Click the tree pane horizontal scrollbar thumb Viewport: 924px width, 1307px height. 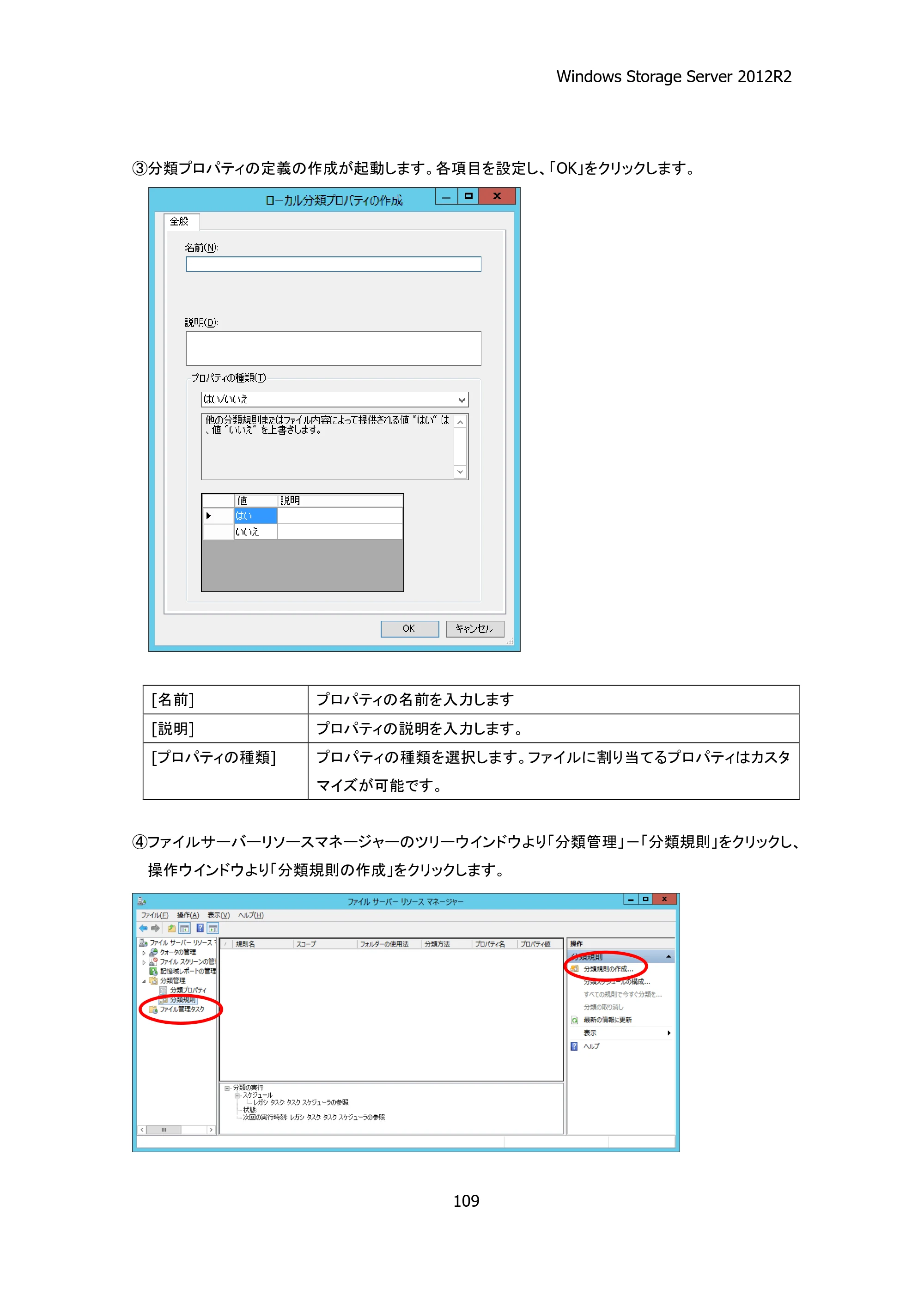pos(164,1130)
